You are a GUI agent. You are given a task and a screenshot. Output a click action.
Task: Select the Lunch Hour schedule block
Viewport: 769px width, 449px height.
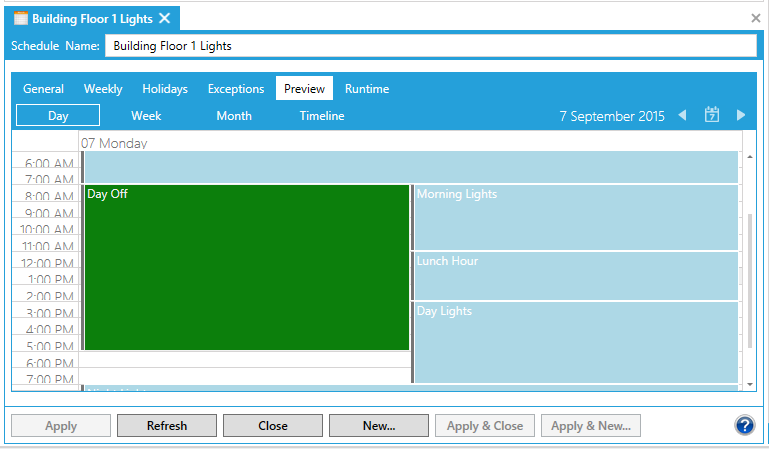point(575,275)
